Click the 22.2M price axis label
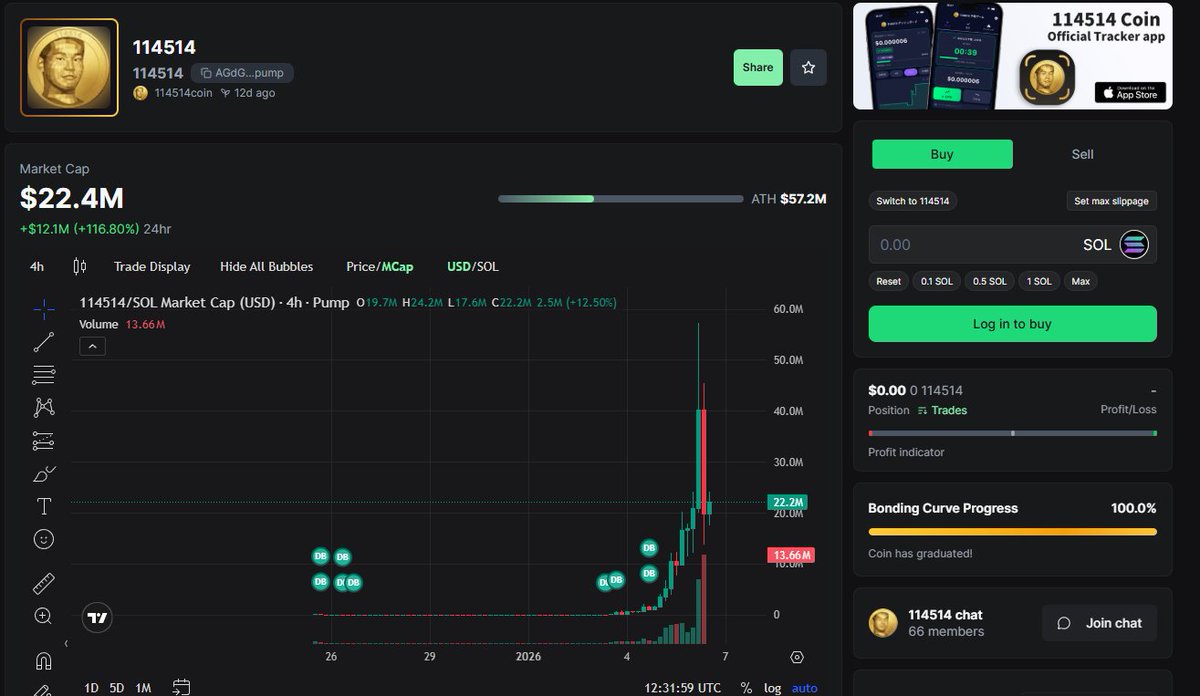 [x=788, y=502]
